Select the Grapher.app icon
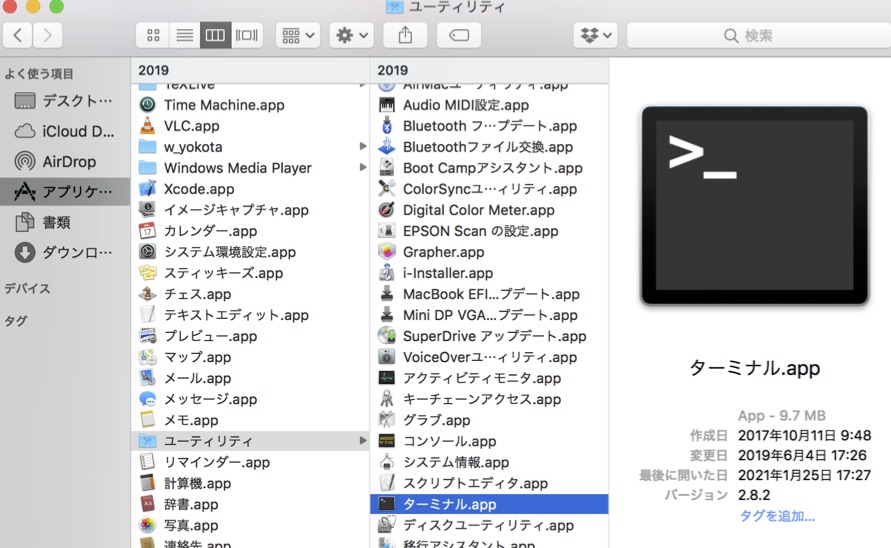Image resolution: width=891 pixels, height=548 pixels. click(x=386, y=251)
